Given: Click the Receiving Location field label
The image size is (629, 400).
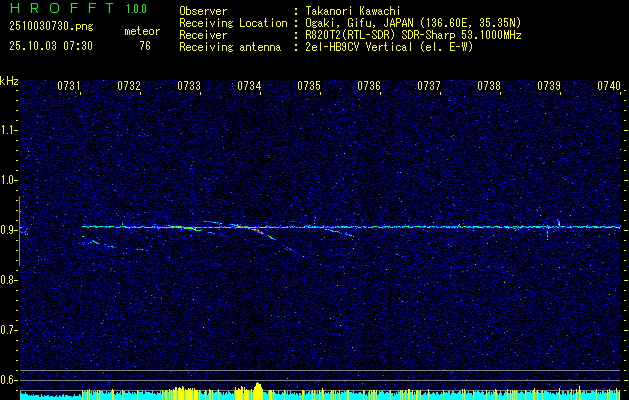Looking at the screenshot, I should (233, 23).
